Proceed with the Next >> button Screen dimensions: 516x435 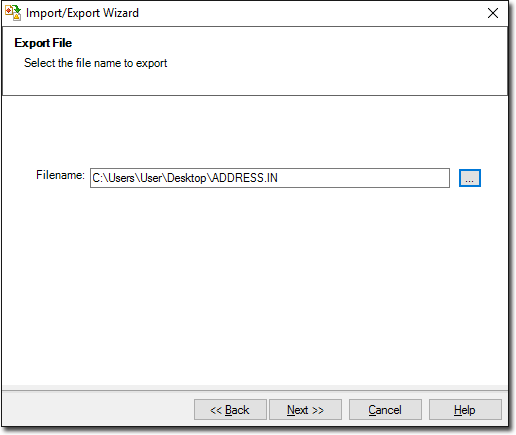tap(305, 410)
